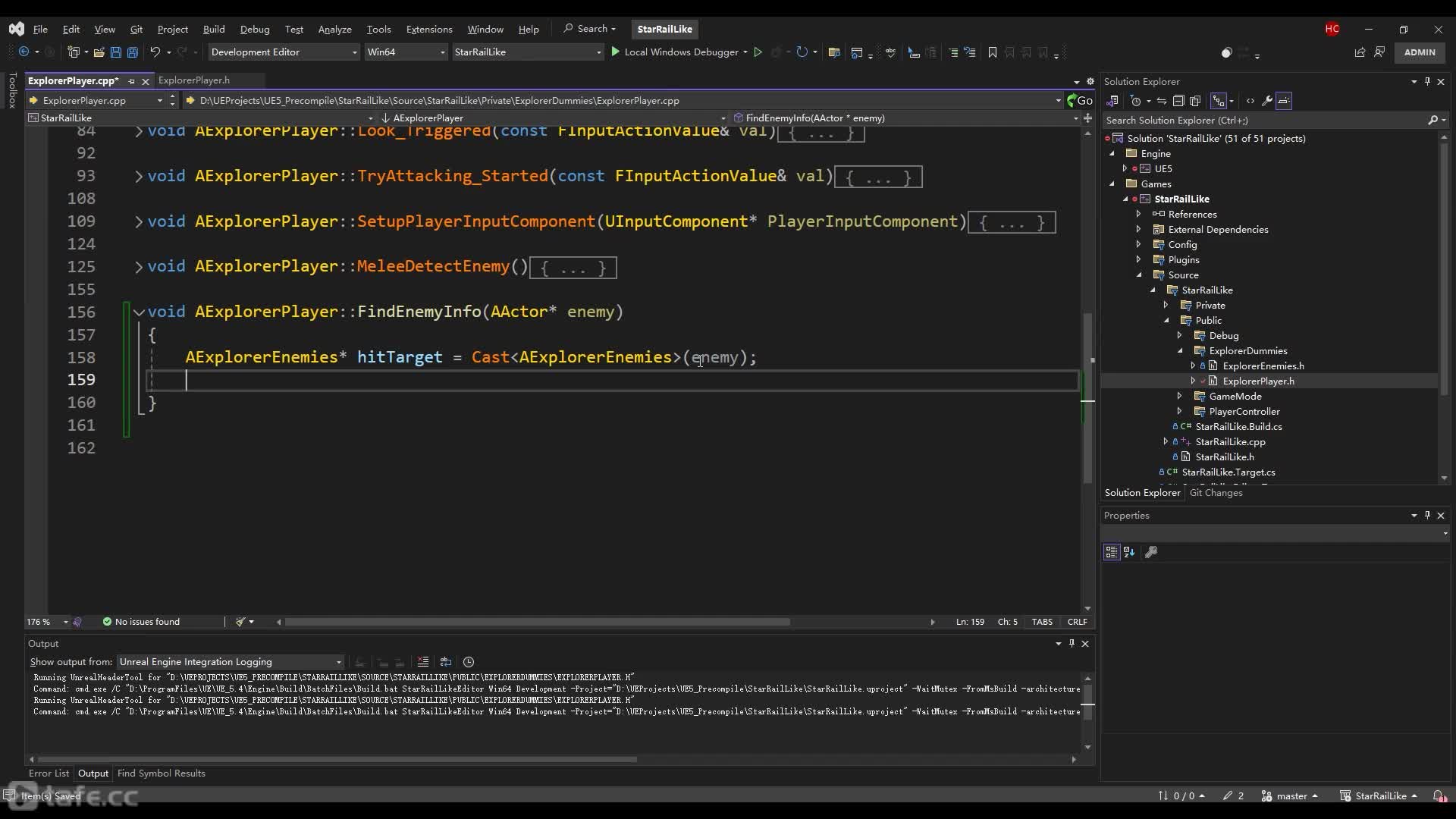Click the Toggle Bookmark icon
Viewport: 1456px width, 819px height.
coord(992,52)
